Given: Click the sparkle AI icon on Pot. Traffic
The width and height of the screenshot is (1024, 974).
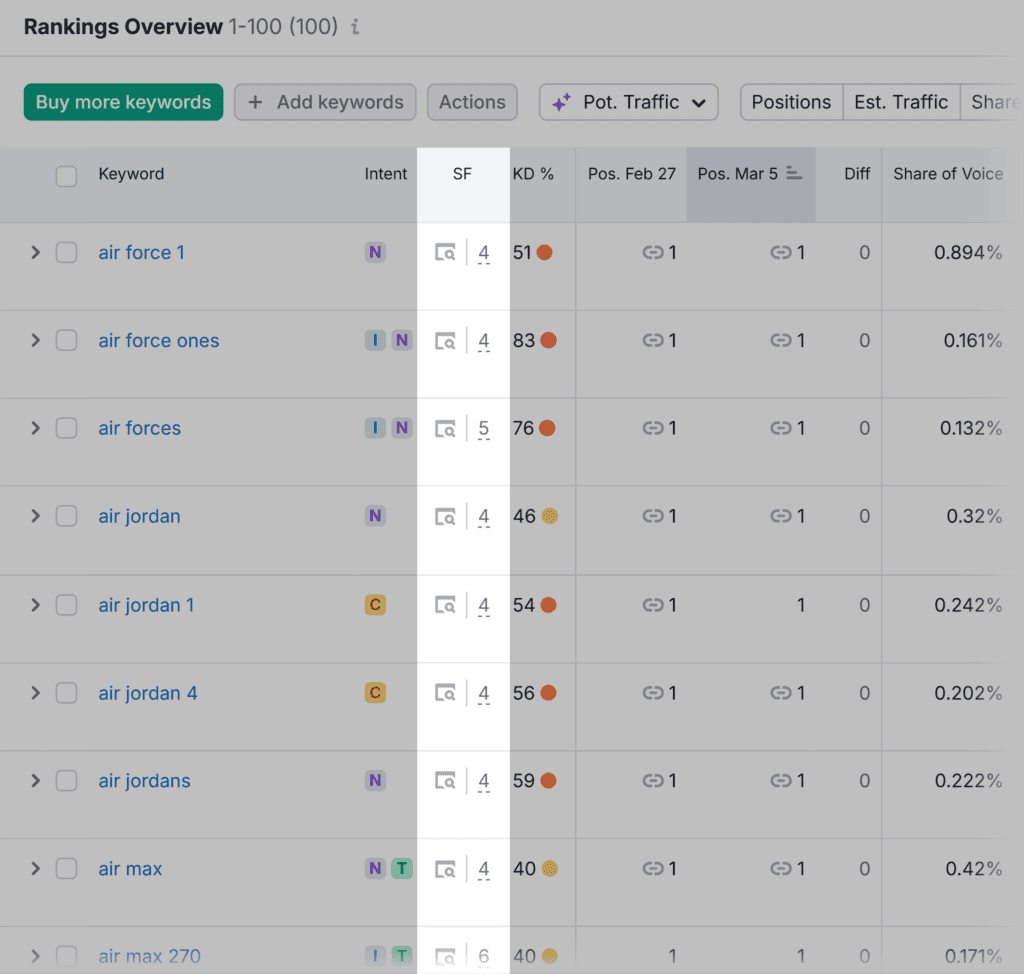Looking at the screenshot, I should 561,101.
